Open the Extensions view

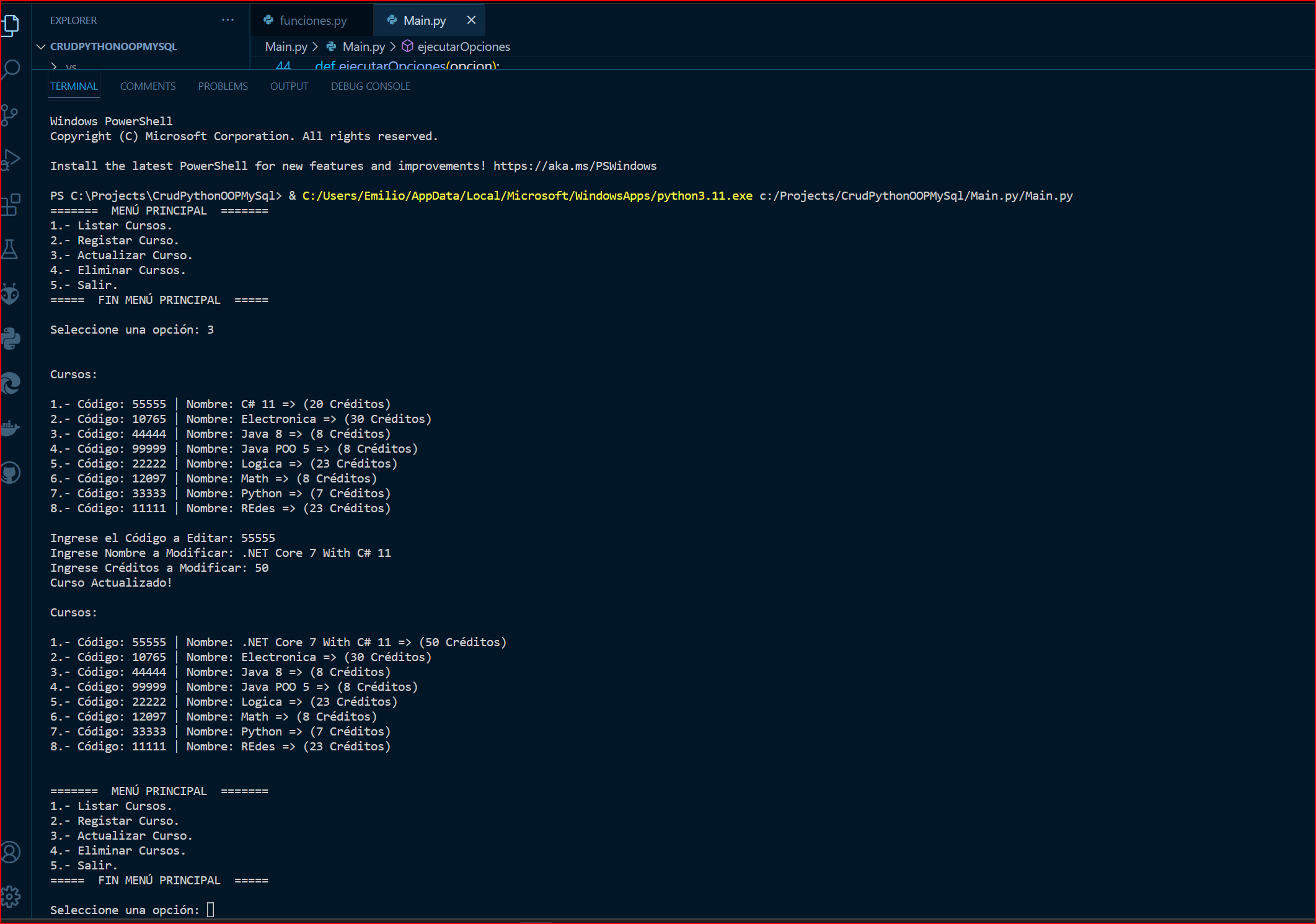point(11,205)
